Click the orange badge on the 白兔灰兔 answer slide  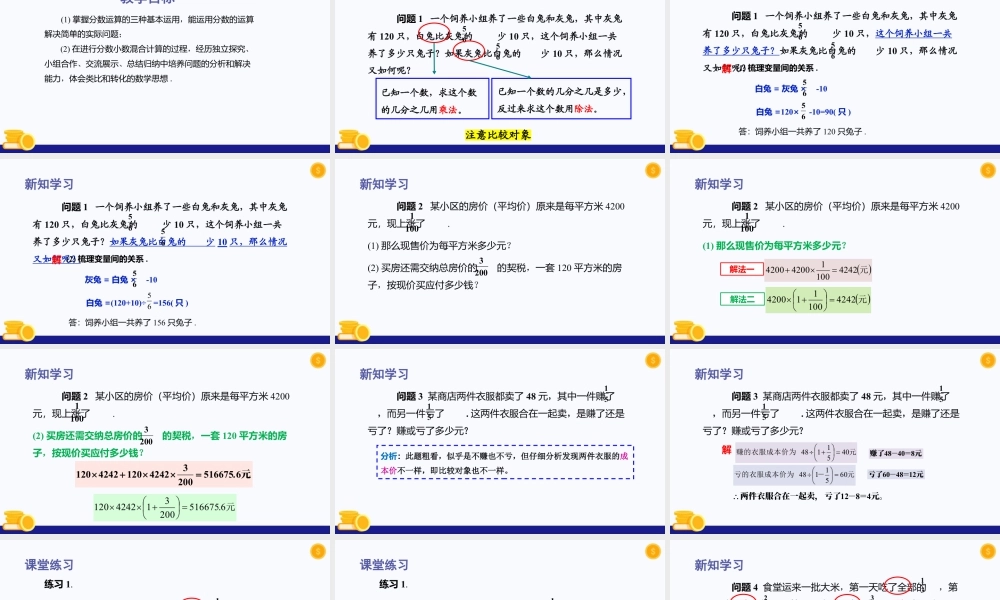tap(317, 172)
